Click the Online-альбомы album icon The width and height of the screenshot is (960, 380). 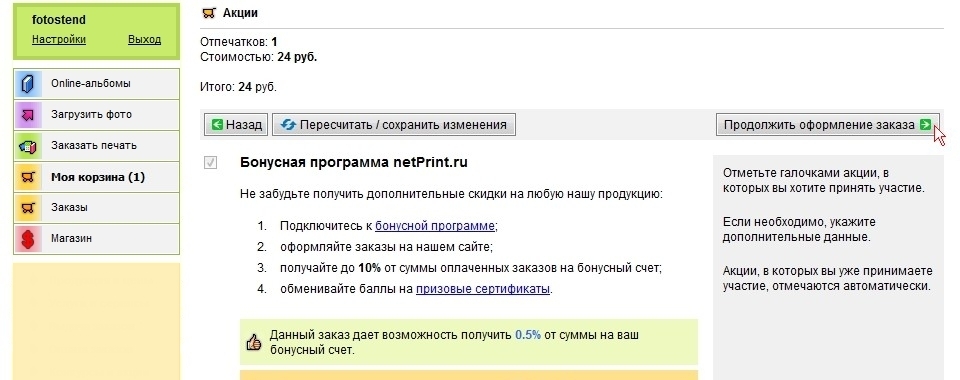point(28,84)
